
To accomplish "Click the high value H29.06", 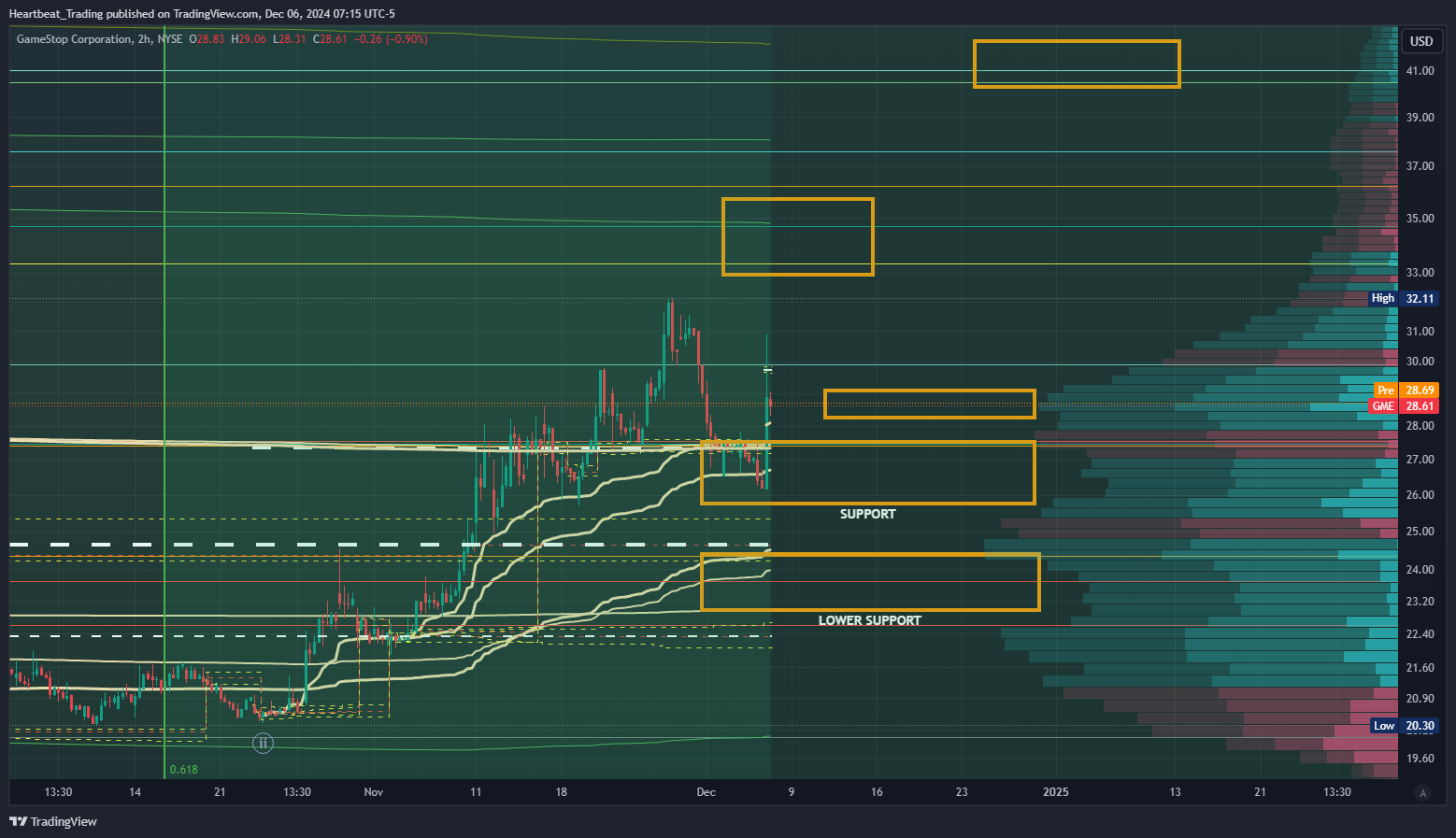I will 249,39.
